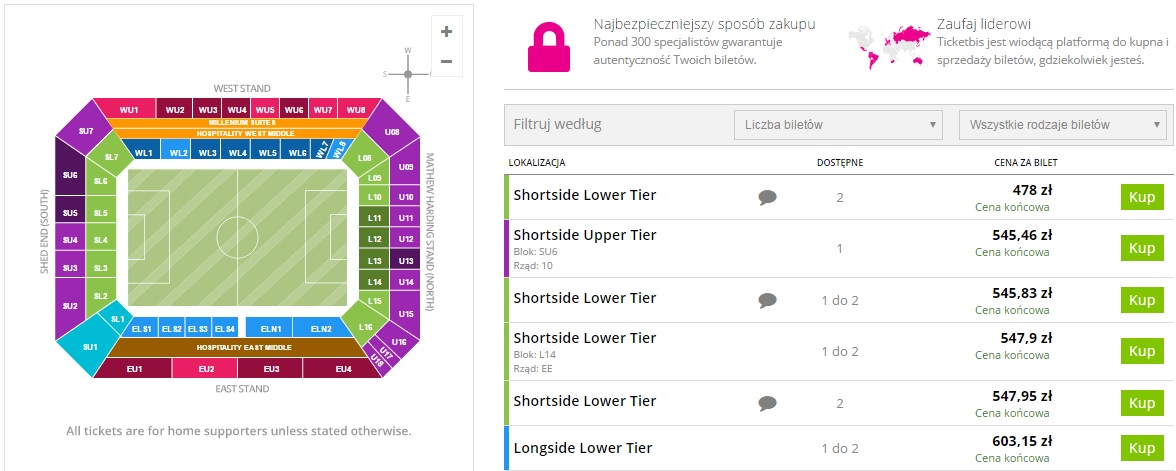Click the pink world map icon
1176x471 pixels.
[886, 45]
